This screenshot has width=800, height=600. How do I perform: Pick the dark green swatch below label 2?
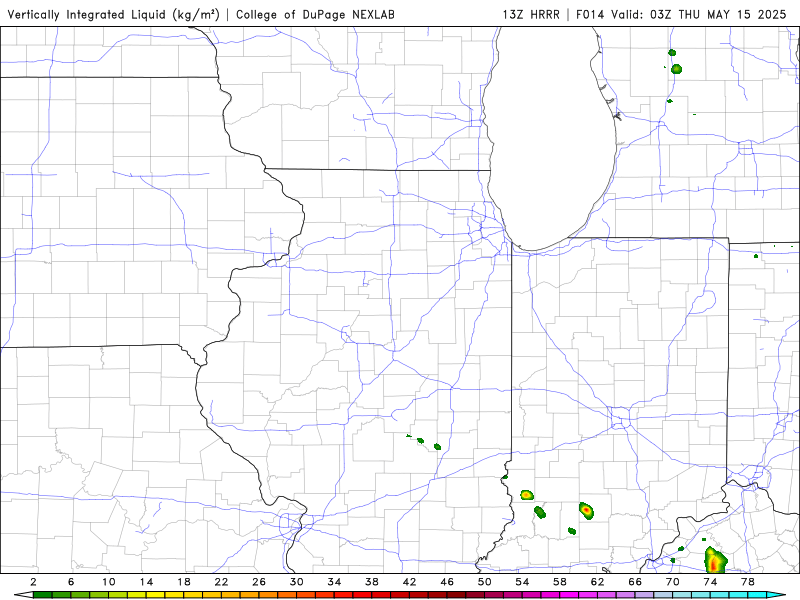tap(42, 595)
